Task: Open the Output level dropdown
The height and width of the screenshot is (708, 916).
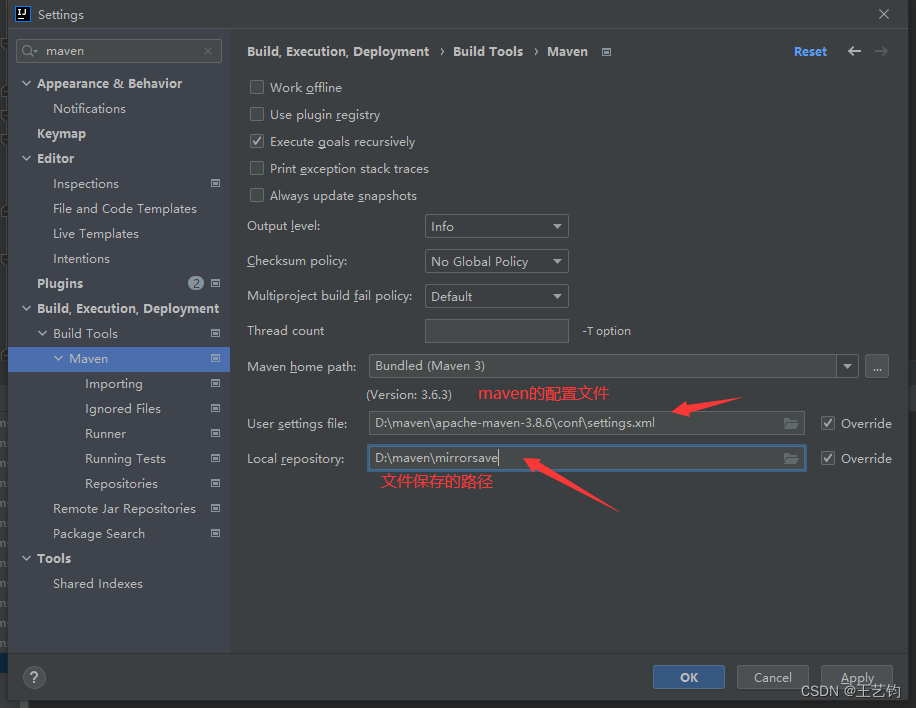Action: [x=496, y=226]
